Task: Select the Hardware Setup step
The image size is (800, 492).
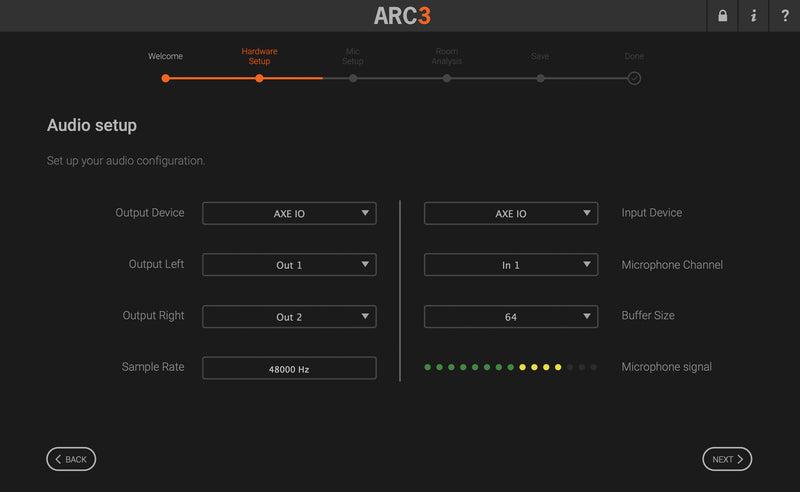Action: point(259,77)
